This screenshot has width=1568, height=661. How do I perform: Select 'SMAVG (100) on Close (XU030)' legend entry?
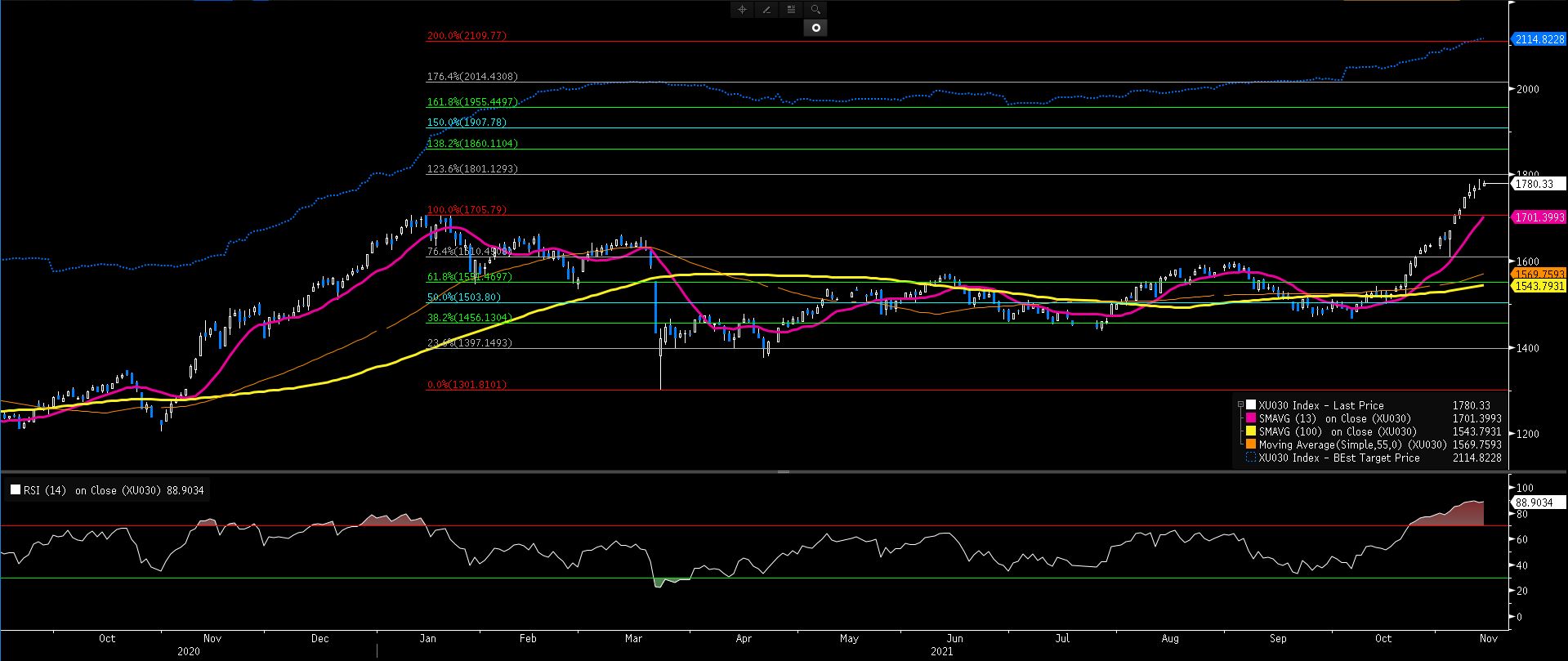coord(1338,431)
